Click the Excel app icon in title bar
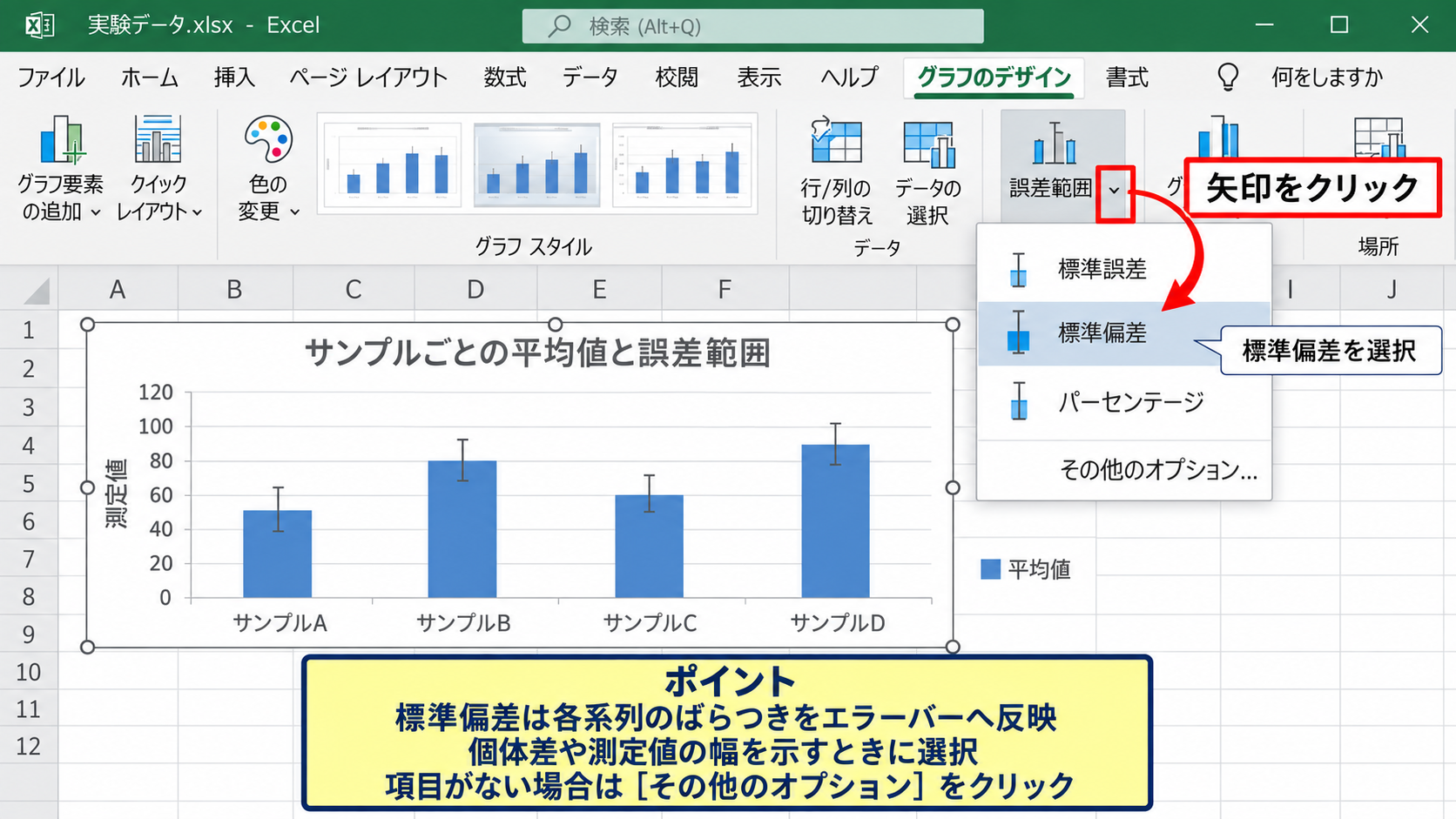This screenshot has width=1456, height=819. (39, 25)
